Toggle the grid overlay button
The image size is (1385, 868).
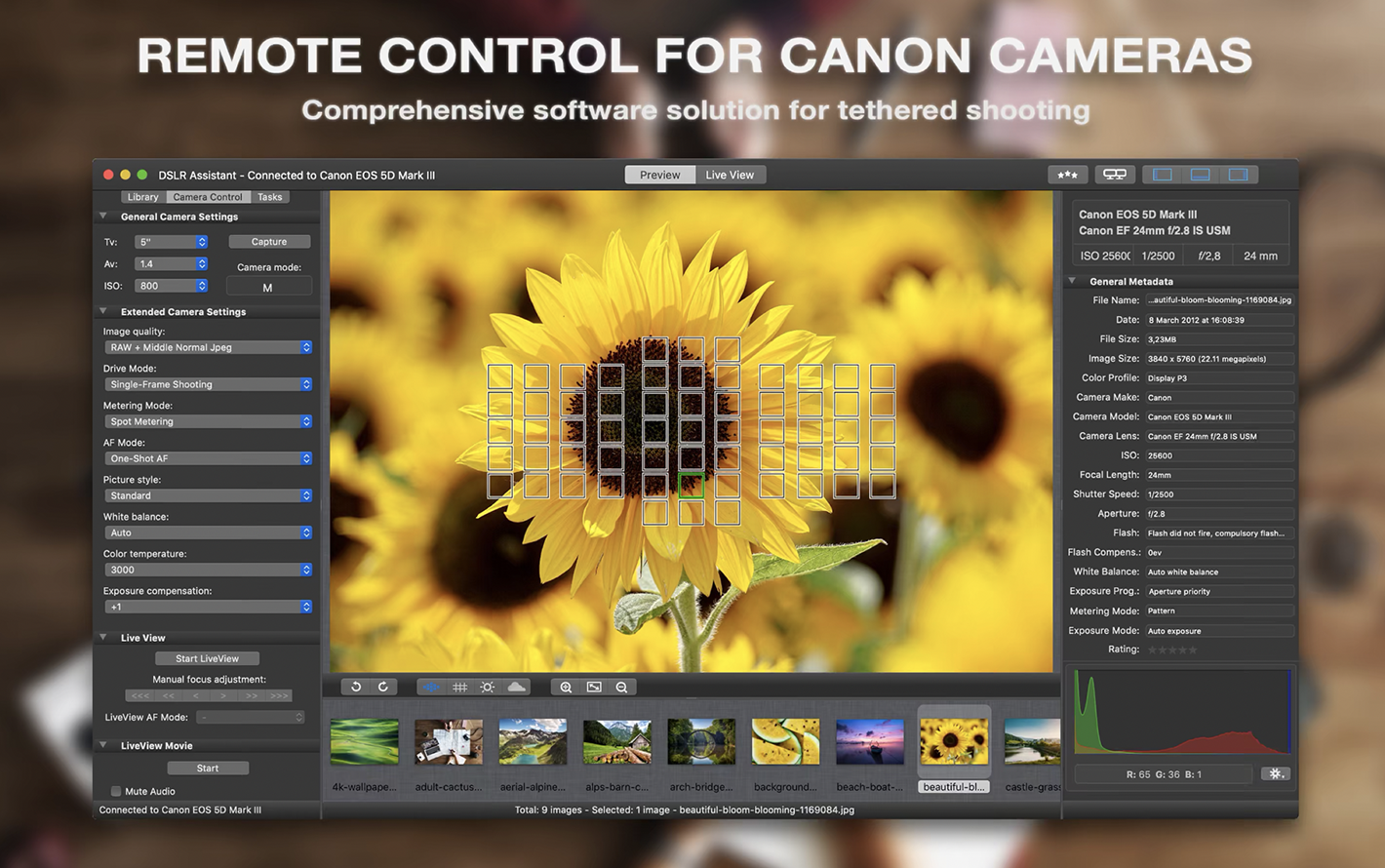pos(459,688)
